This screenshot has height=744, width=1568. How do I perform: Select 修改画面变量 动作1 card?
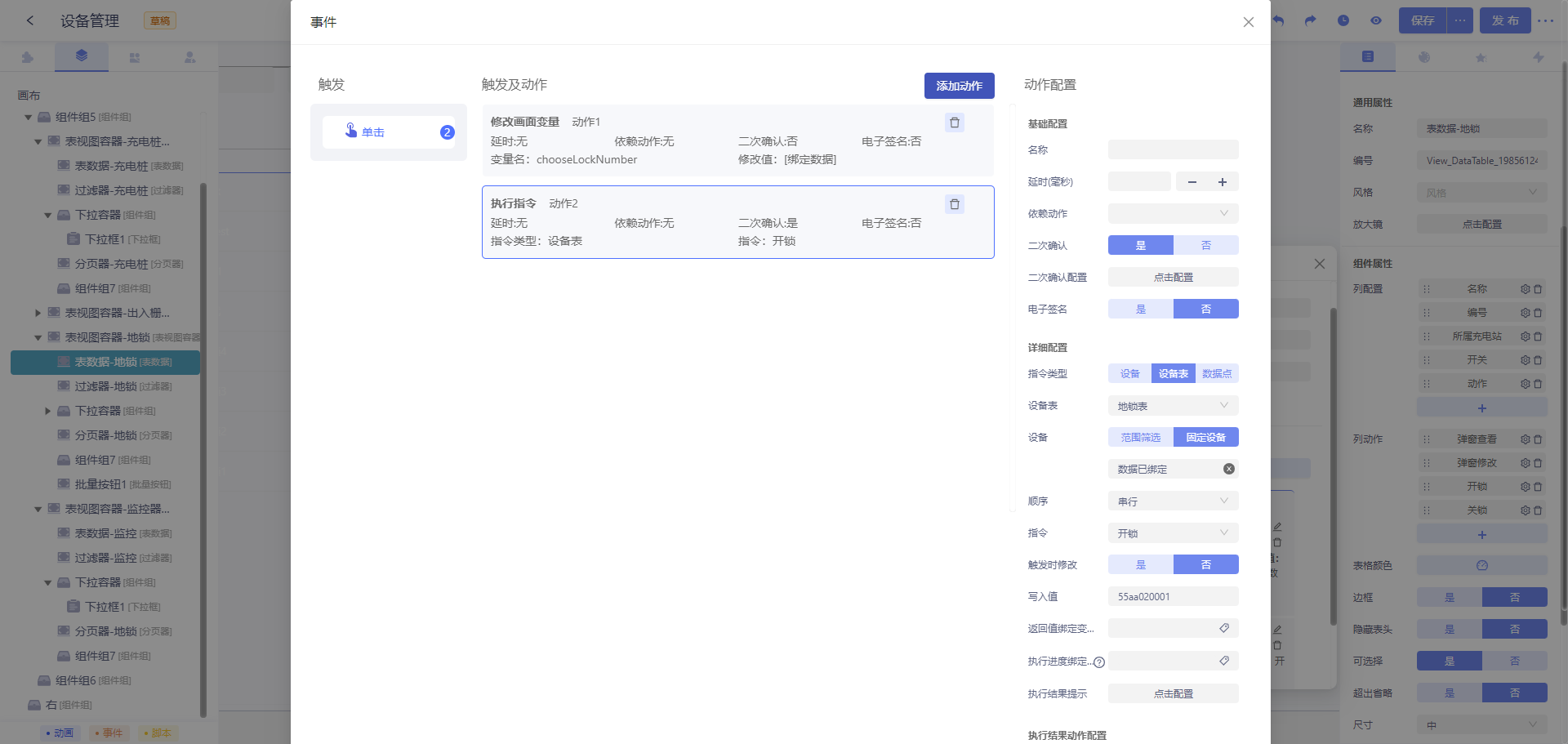(738, 140)
